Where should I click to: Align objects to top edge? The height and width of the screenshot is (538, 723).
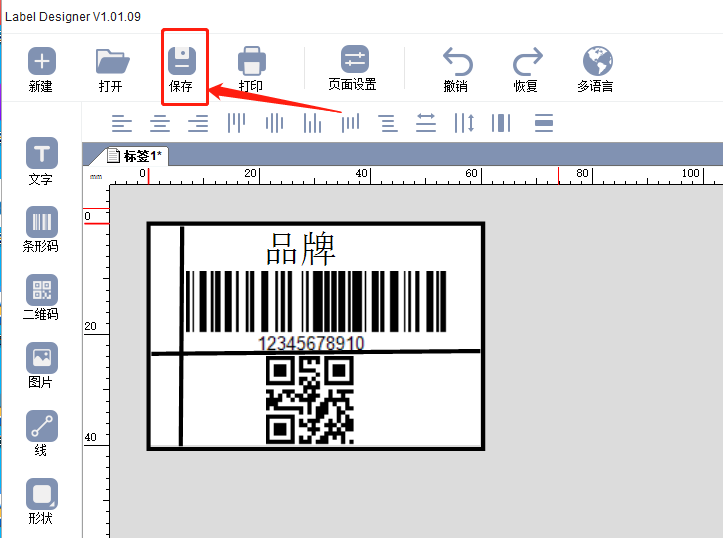coord(237,123)
